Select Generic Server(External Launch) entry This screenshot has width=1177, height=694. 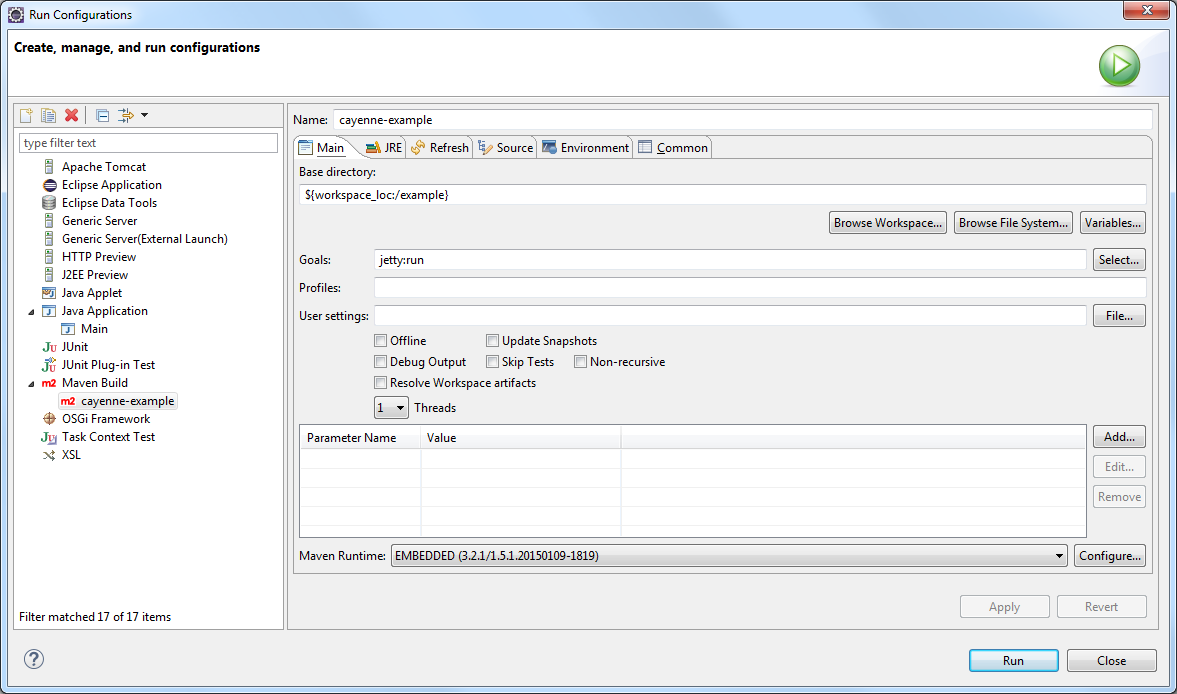coord(144,239)
